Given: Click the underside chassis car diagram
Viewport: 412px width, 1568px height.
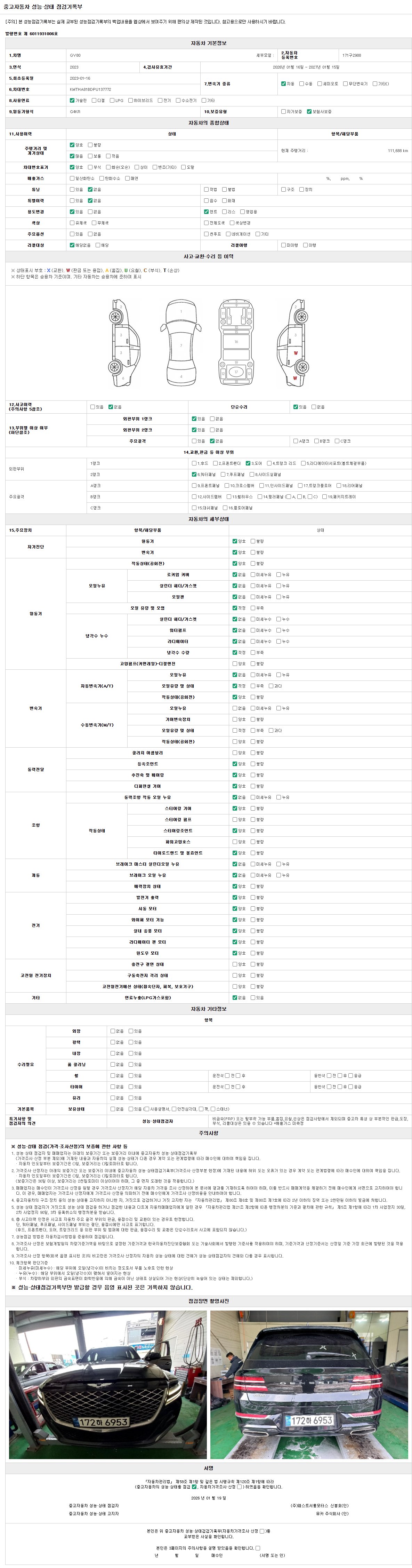Looking at the screenshot, I should [236, 343].
